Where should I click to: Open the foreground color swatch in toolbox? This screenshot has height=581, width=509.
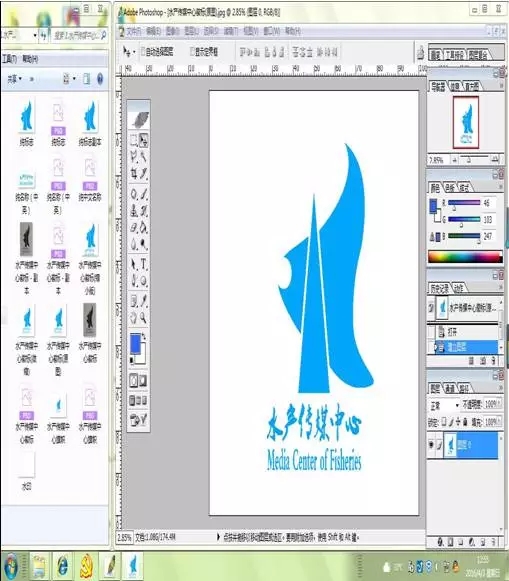pos(135,343)
